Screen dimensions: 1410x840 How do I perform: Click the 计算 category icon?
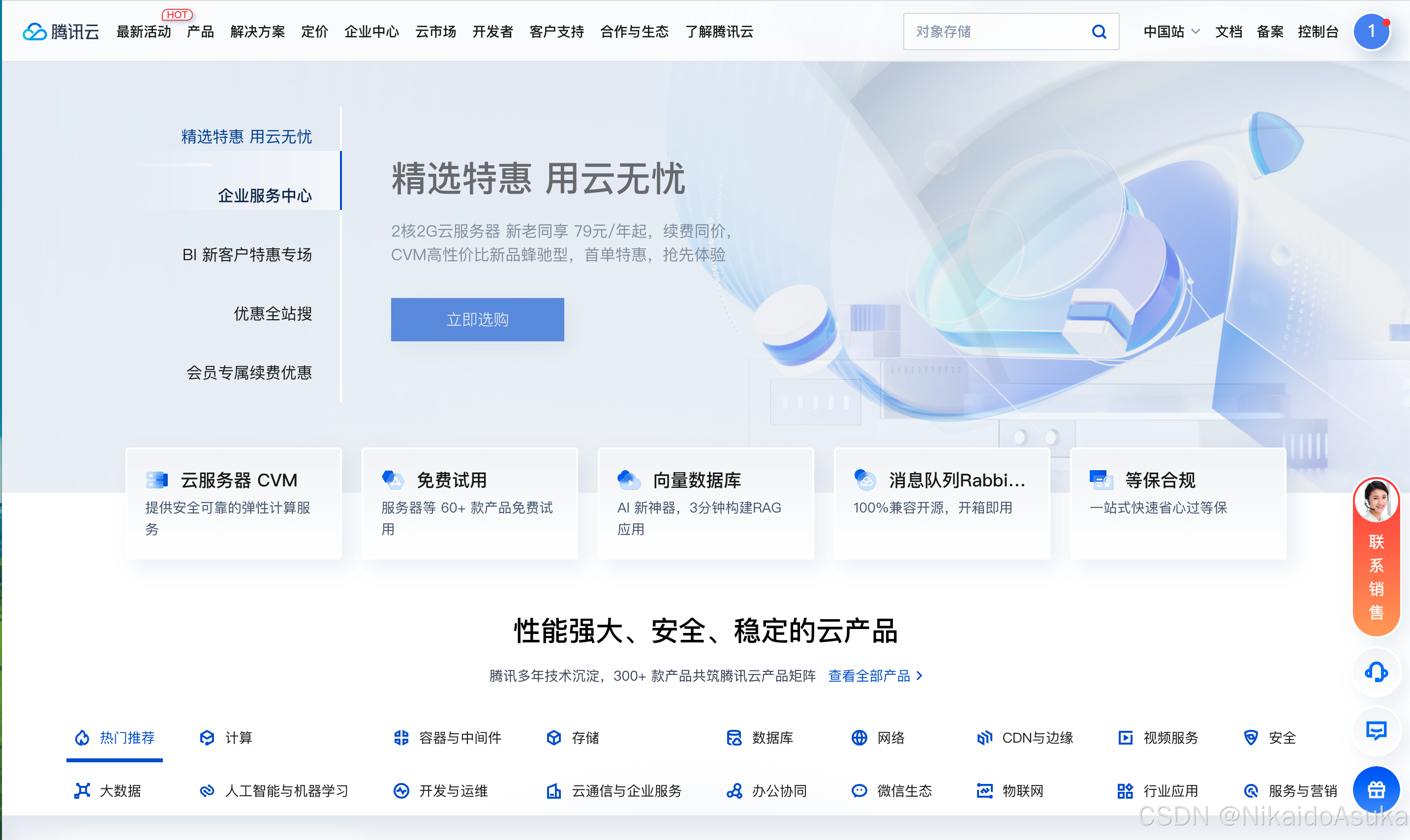click(x=207, y=738)
